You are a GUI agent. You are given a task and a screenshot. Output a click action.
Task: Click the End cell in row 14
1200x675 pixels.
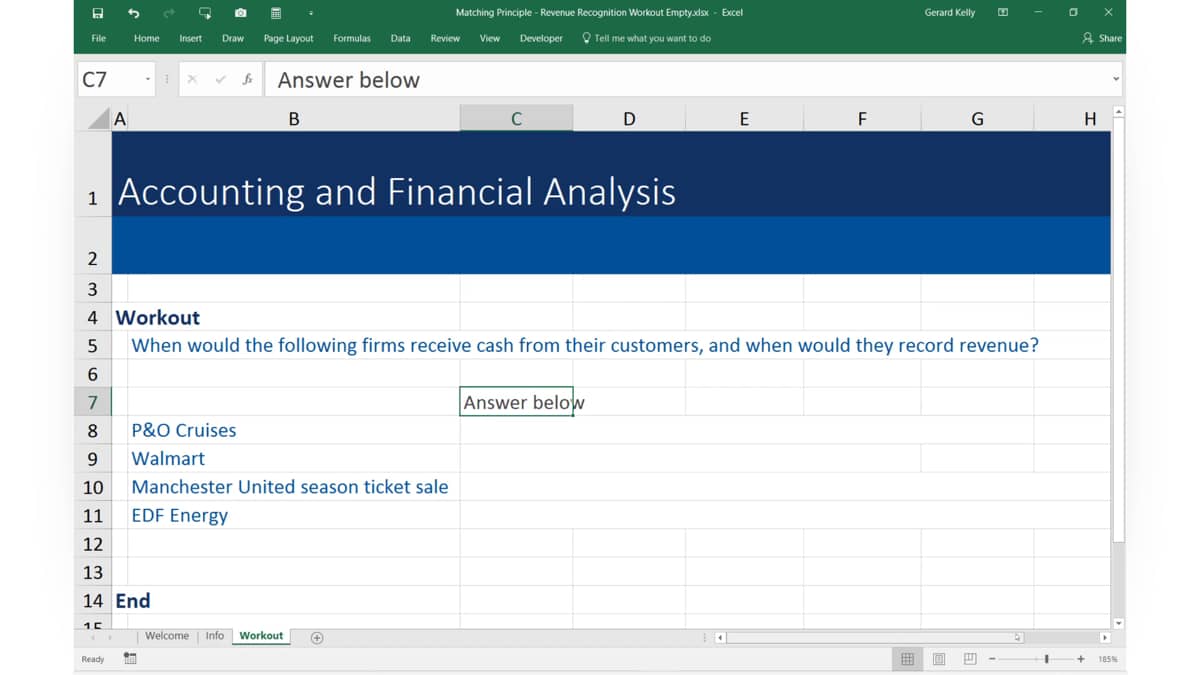click(x=133, y=601)
